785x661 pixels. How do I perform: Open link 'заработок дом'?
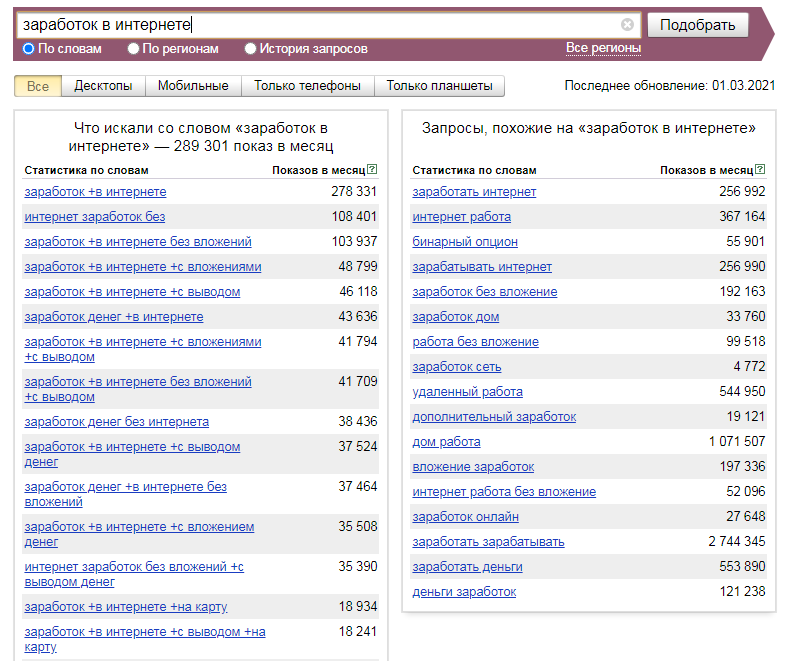456,317
